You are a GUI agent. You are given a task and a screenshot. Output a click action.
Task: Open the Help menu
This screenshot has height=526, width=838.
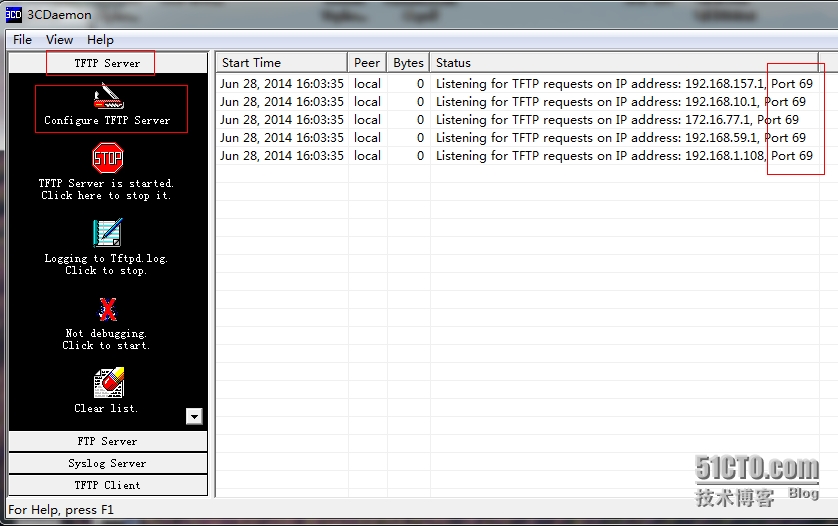100,40
